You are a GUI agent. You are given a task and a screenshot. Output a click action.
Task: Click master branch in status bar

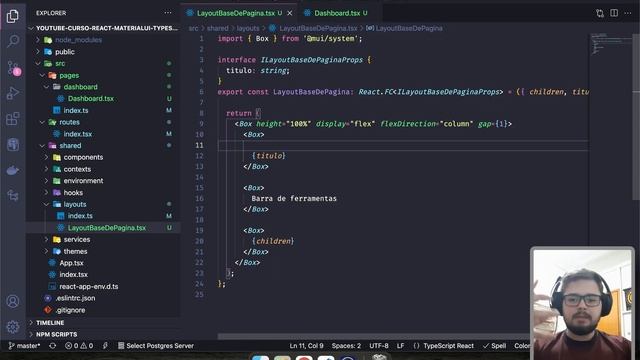(24, 346)
